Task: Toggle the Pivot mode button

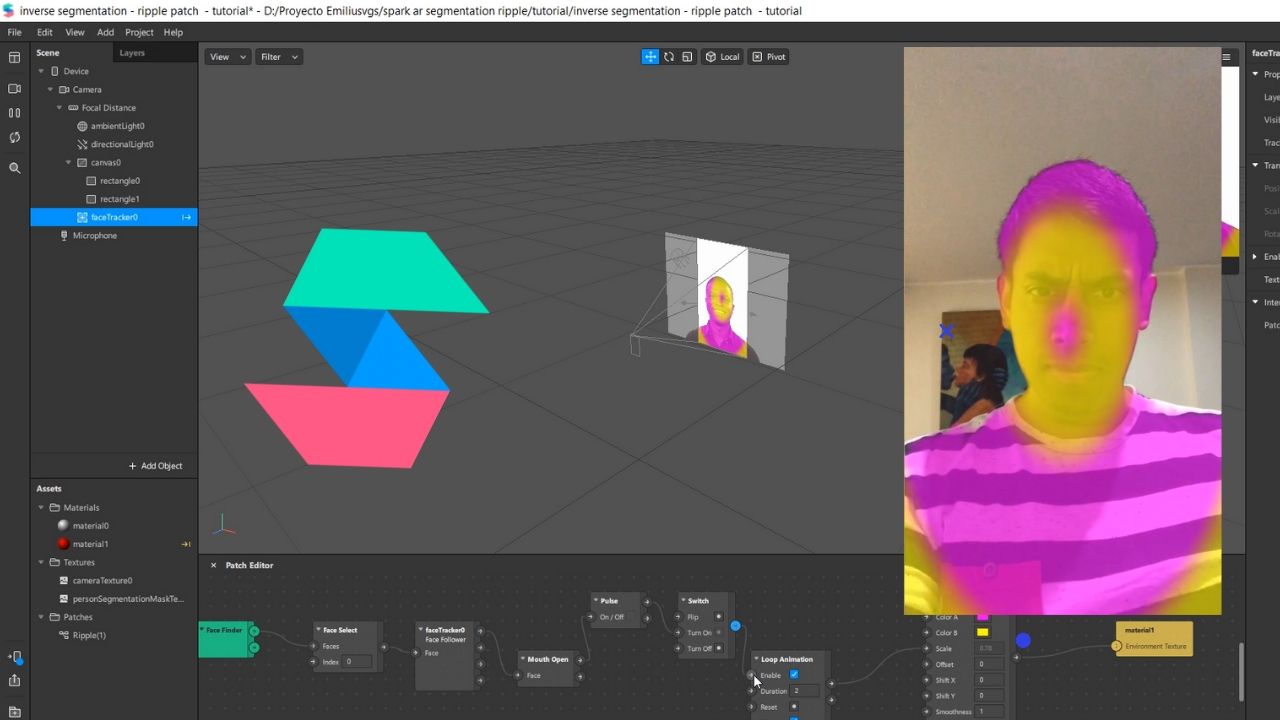Action: click(x=768, y=57)
